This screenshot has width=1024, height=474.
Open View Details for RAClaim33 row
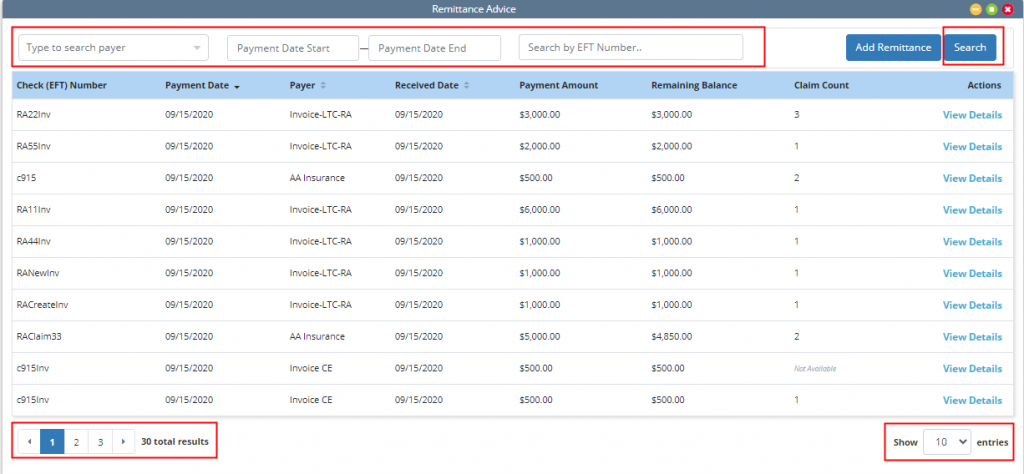pyautogui.click(x=971, y=337)
